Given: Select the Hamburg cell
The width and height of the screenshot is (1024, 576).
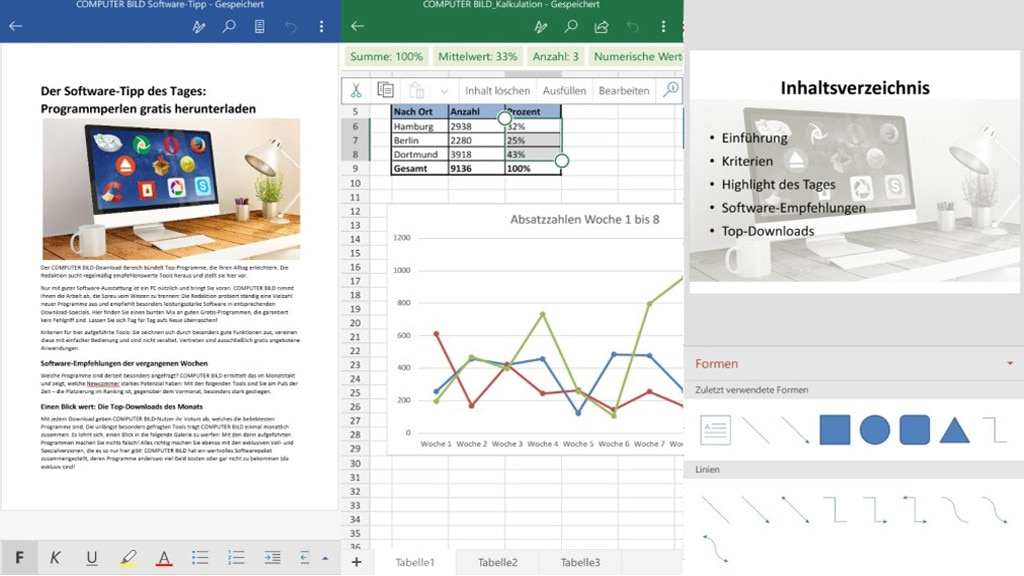Looking at the screenshot, I should (420, 126).
